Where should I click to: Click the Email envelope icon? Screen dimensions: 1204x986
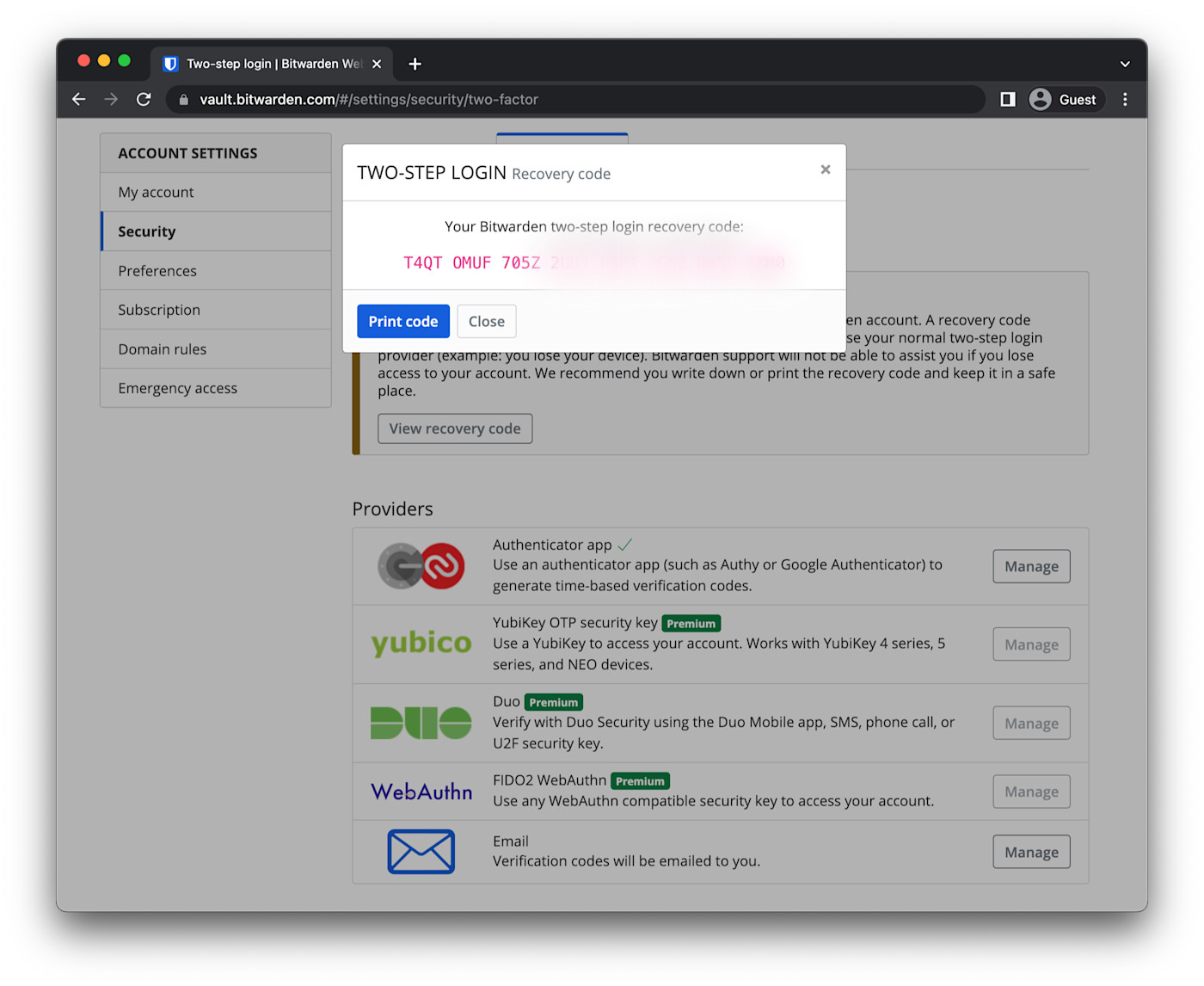pyautogui.click(x=421, y=851)
